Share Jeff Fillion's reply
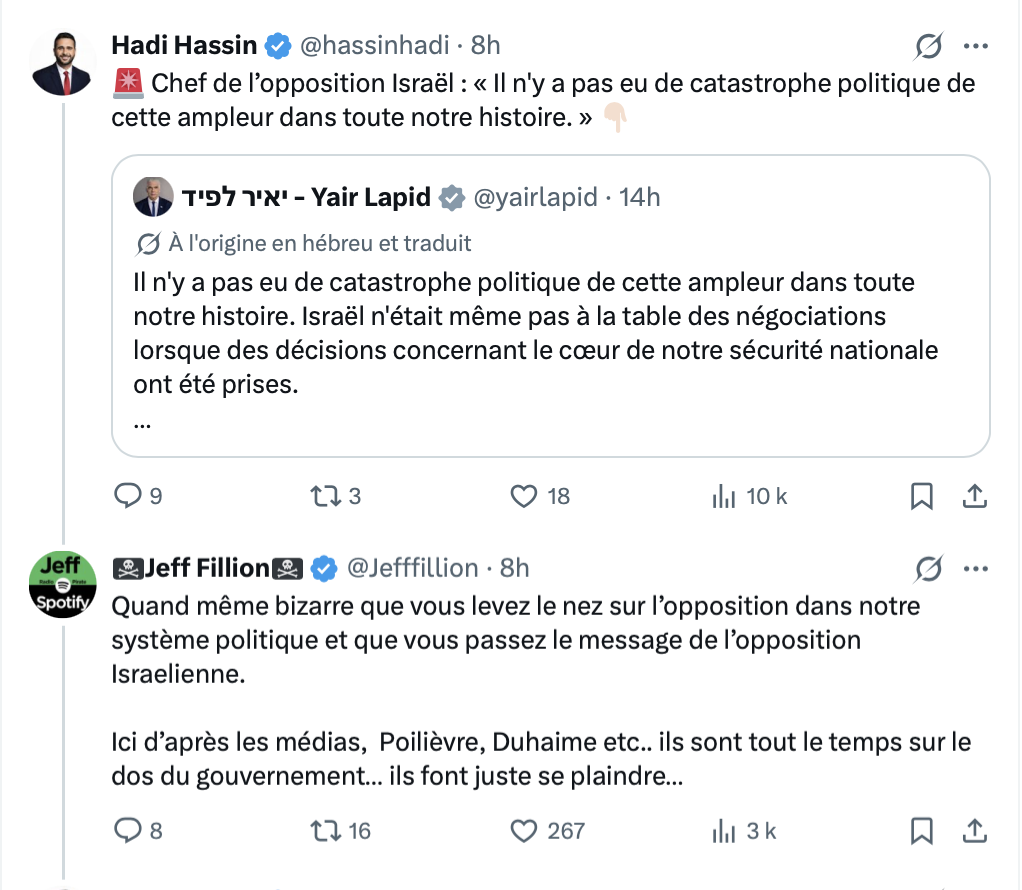The image size is (1022, 890). click(x=975, y=830)
